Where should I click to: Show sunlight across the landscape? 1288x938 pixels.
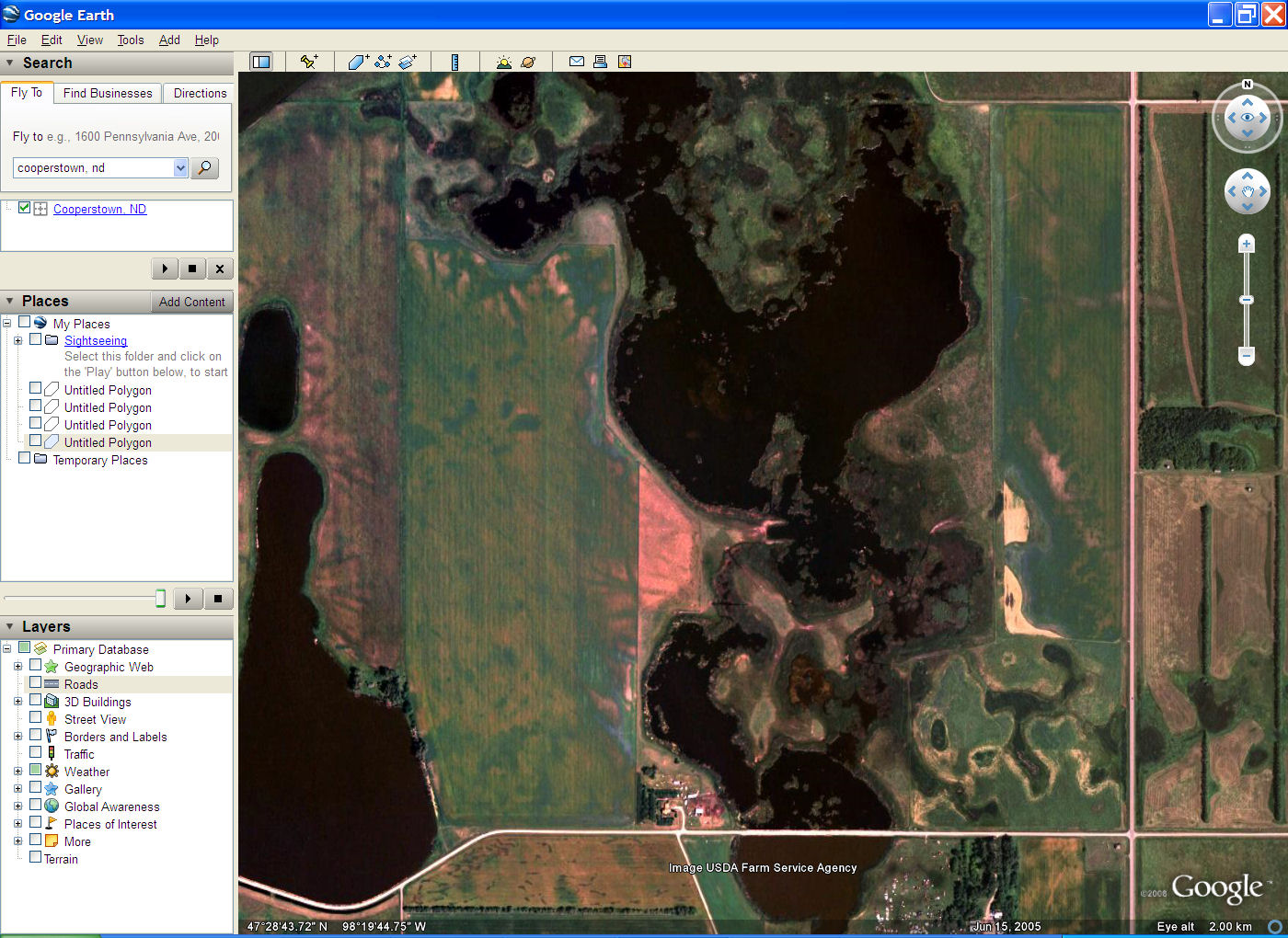click(503, 62)
